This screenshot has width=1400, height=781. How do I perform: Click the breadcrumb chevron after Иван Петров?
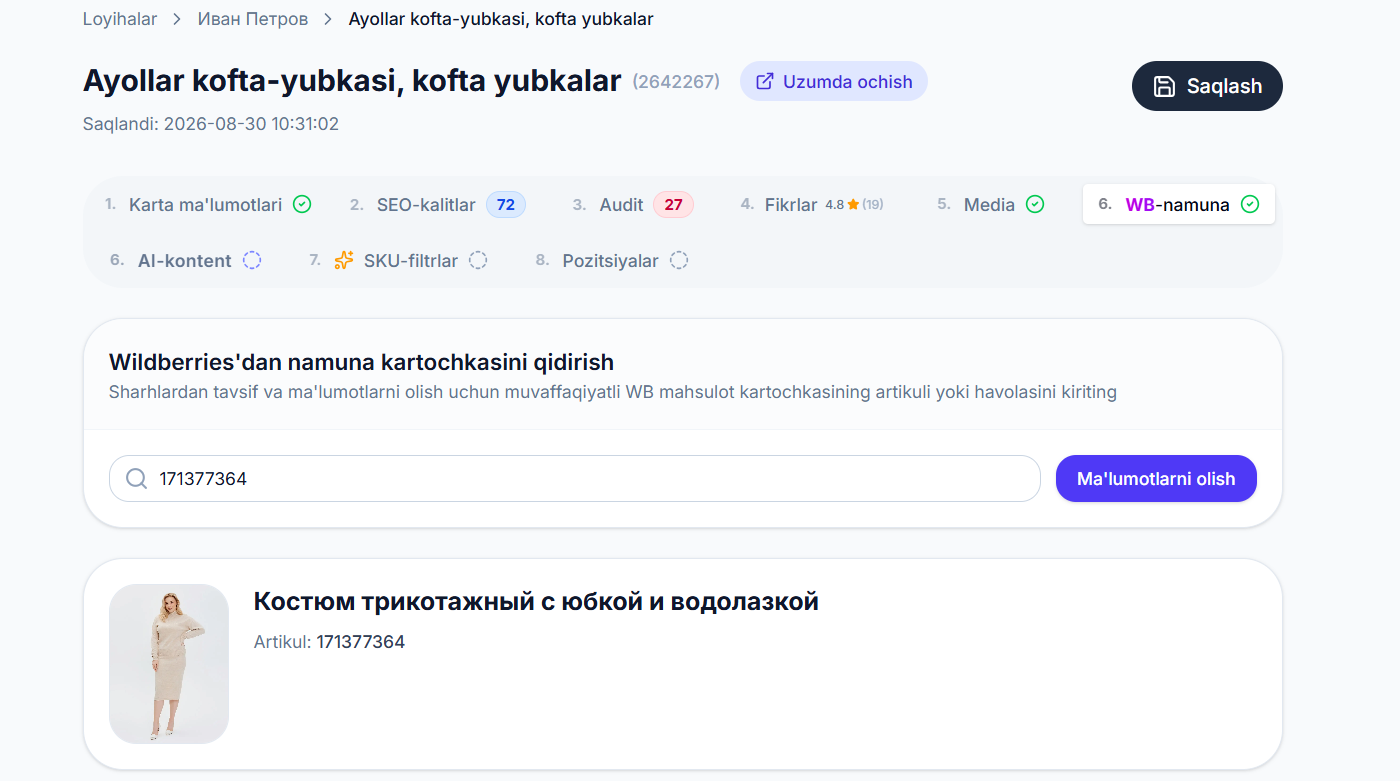tap(328, 19)
